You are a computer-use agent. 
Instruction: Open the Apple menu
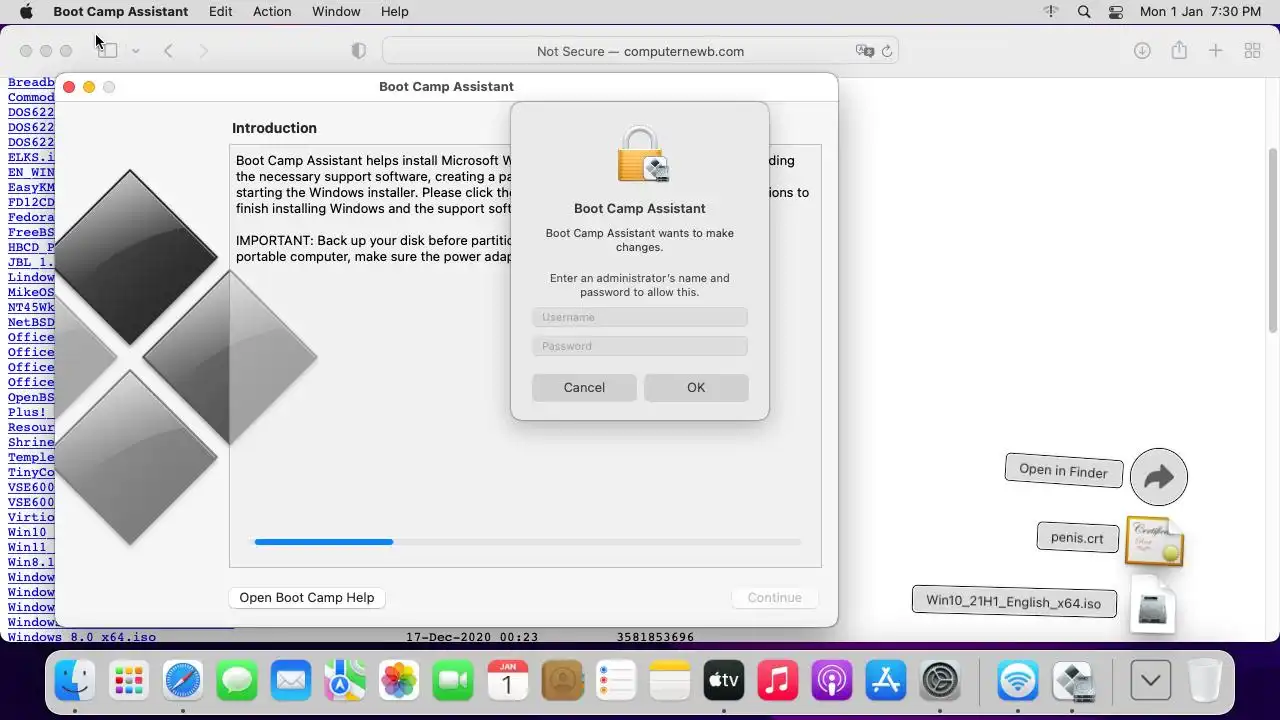coord(26,12)
